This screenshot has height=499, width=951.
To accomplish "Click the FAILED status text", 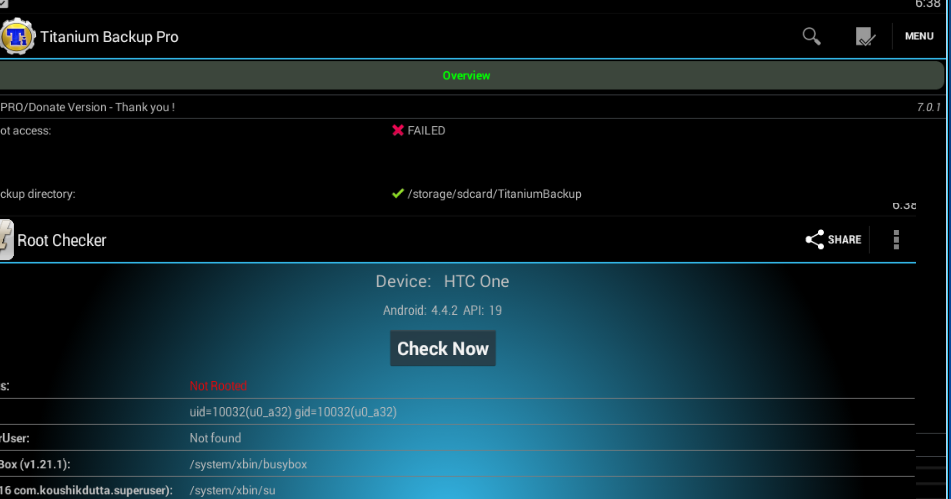I will tap(426, 130).
